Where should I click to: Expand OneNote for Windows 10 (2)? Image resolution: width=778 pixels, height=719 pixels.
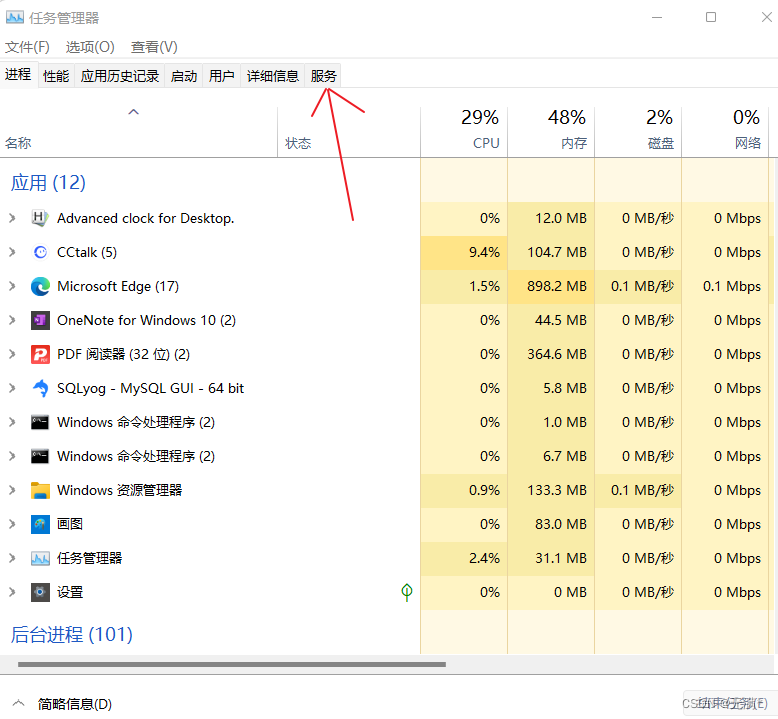pyautogui.click(x=12, y=321)
